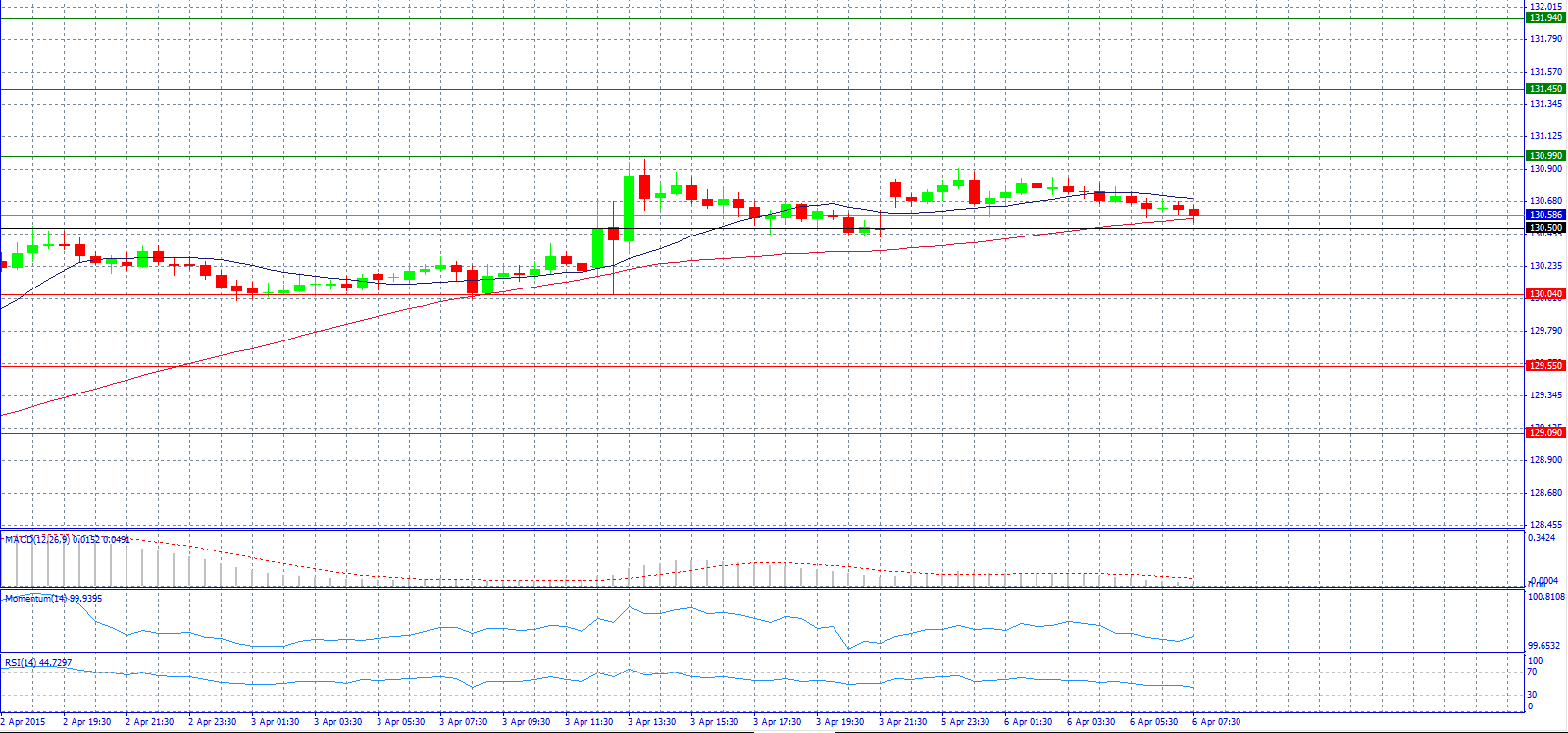The height and width of the screenshot is (733, 1568).
Task: Click the 3 Apr 01:30 time label
Action: (x=276, y=722)
